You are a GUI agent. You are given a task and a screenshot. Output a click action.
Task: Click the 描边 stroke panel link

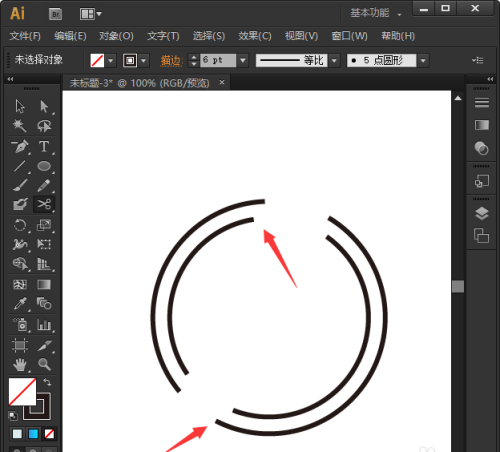171,61
